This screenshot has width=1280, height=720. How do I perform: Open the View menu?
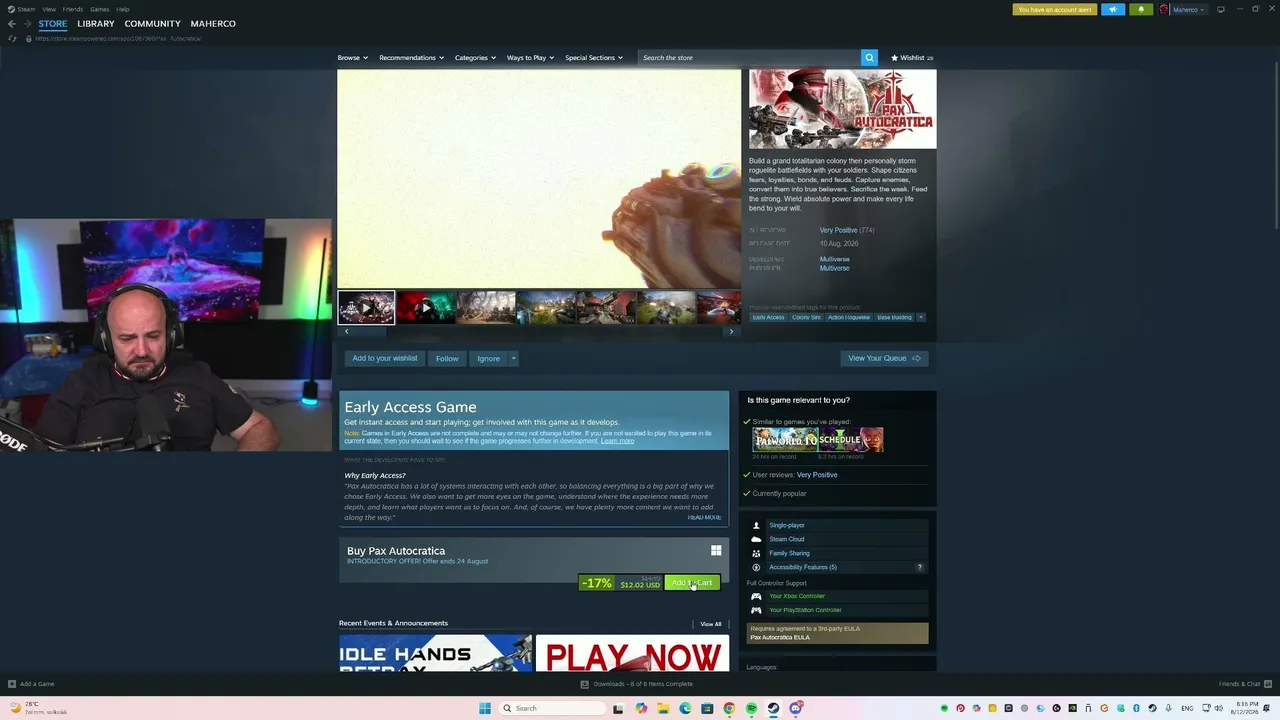[49, 9]
